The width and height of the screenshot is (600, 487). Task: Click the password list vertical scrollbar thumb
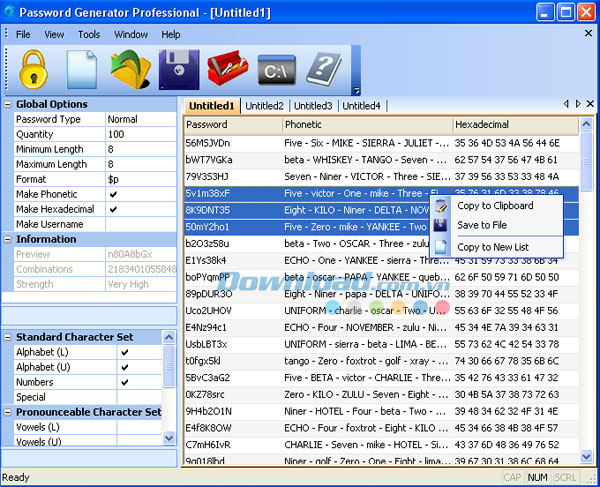(x=586, y=160)
